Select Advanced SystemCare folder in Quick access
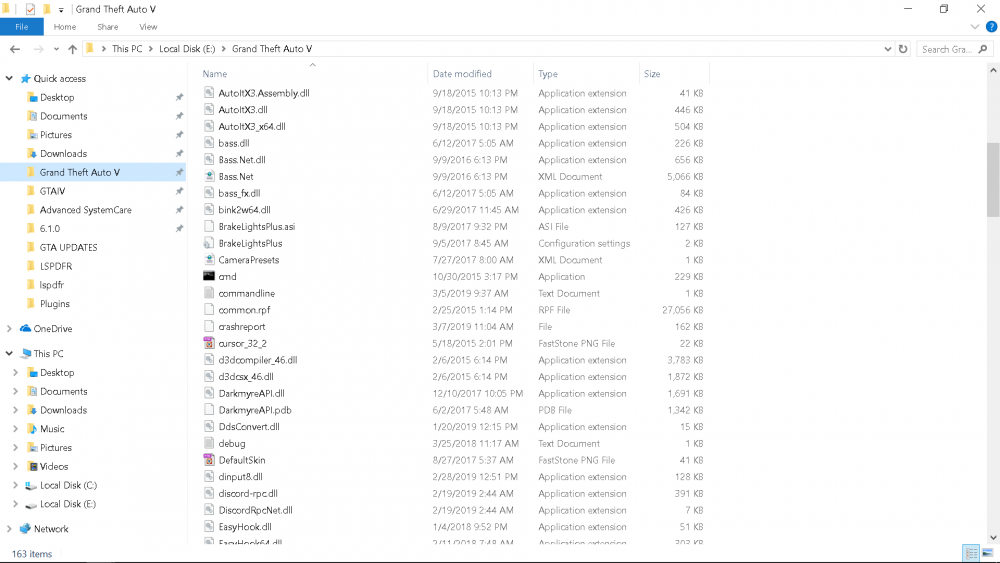Screen dimensions: 1000x563 (85, 210)
